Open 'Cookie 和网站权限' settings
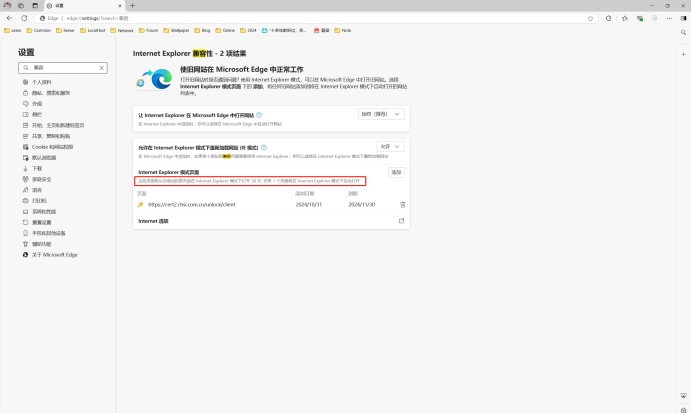 (52, 146)
